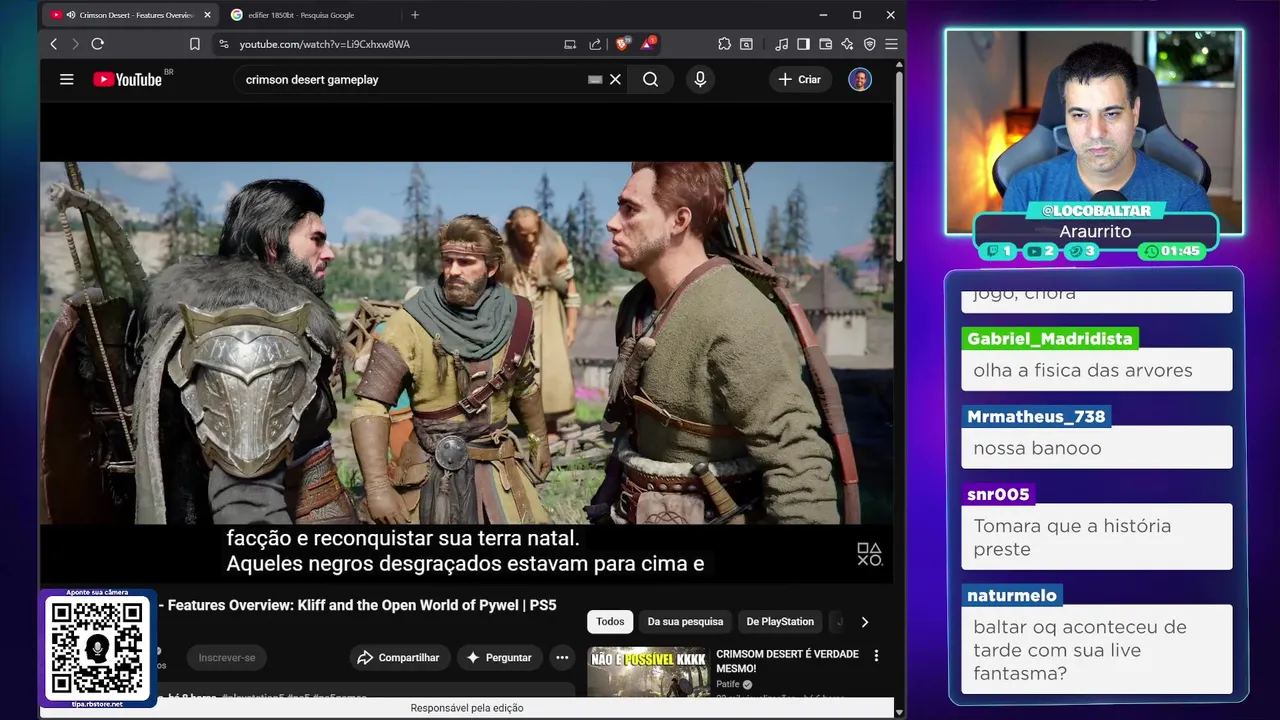This screenshot has height=720, width=1280.
Task: Run the YouTube search magnifier button
Action: pyautogui.click(x=651, y=79)
